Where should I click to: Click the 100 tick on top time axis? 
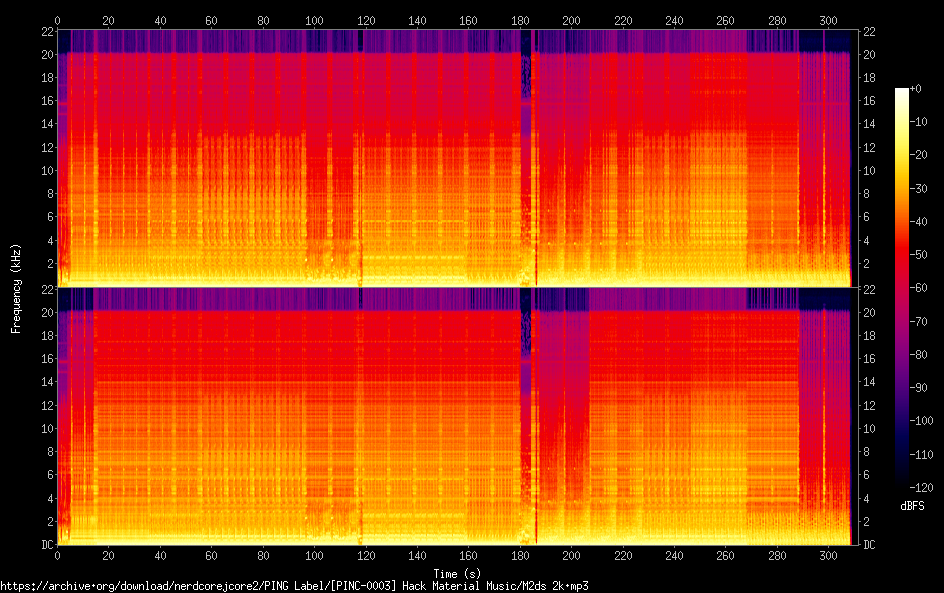pos(314,20)
